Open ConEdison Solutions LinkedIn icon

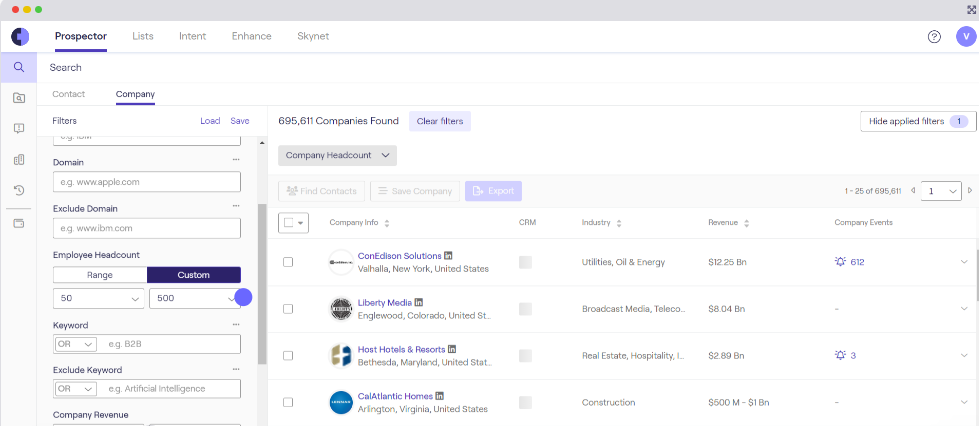(x=448, y=256)
